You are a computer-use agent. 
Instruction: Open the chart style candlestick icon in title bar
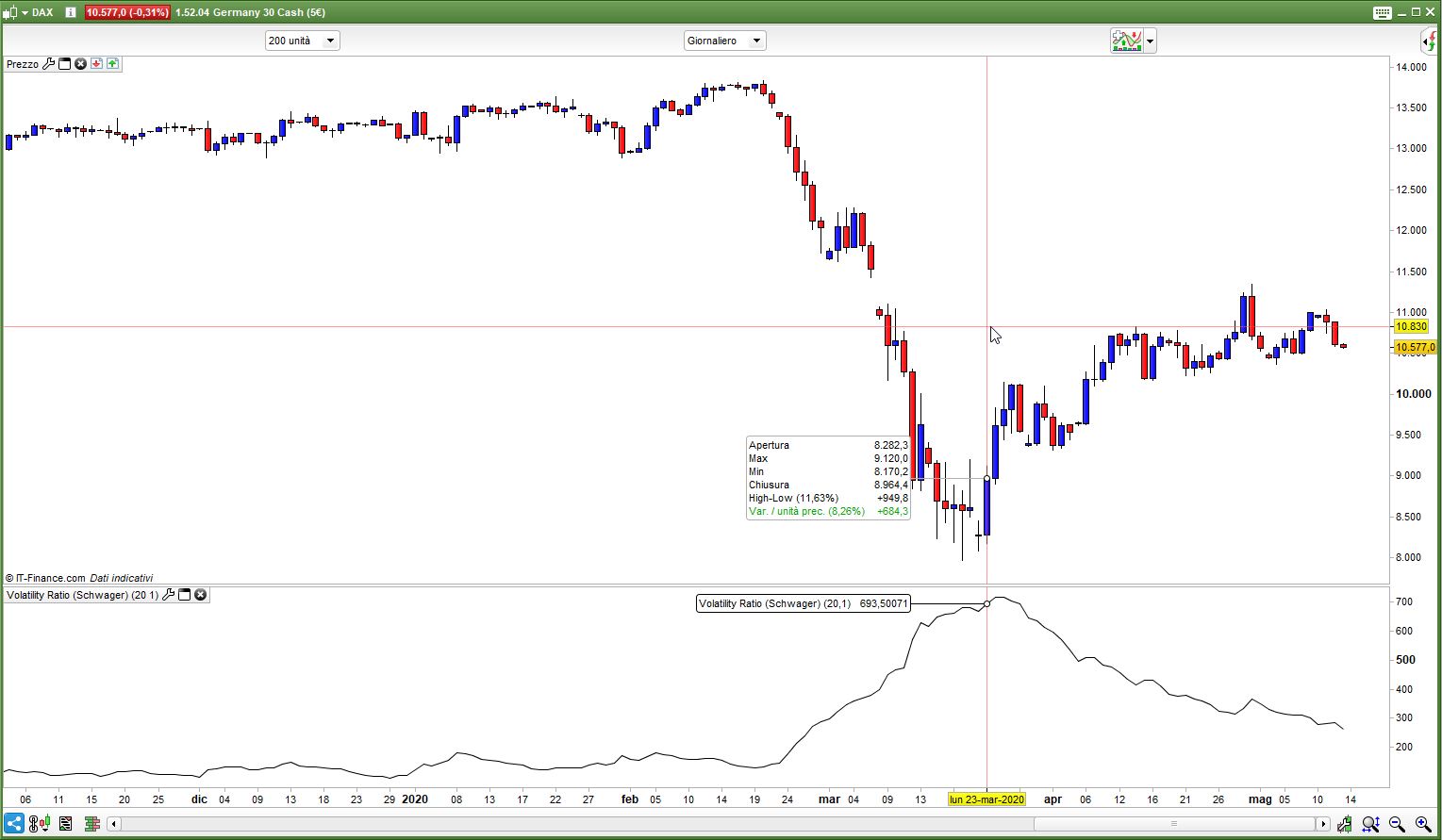(11, 12)
